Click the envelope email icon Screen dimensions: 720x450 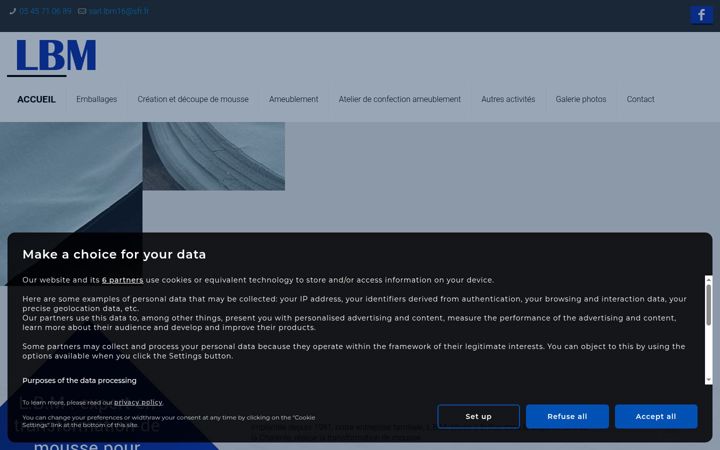[x=82, y=11]
